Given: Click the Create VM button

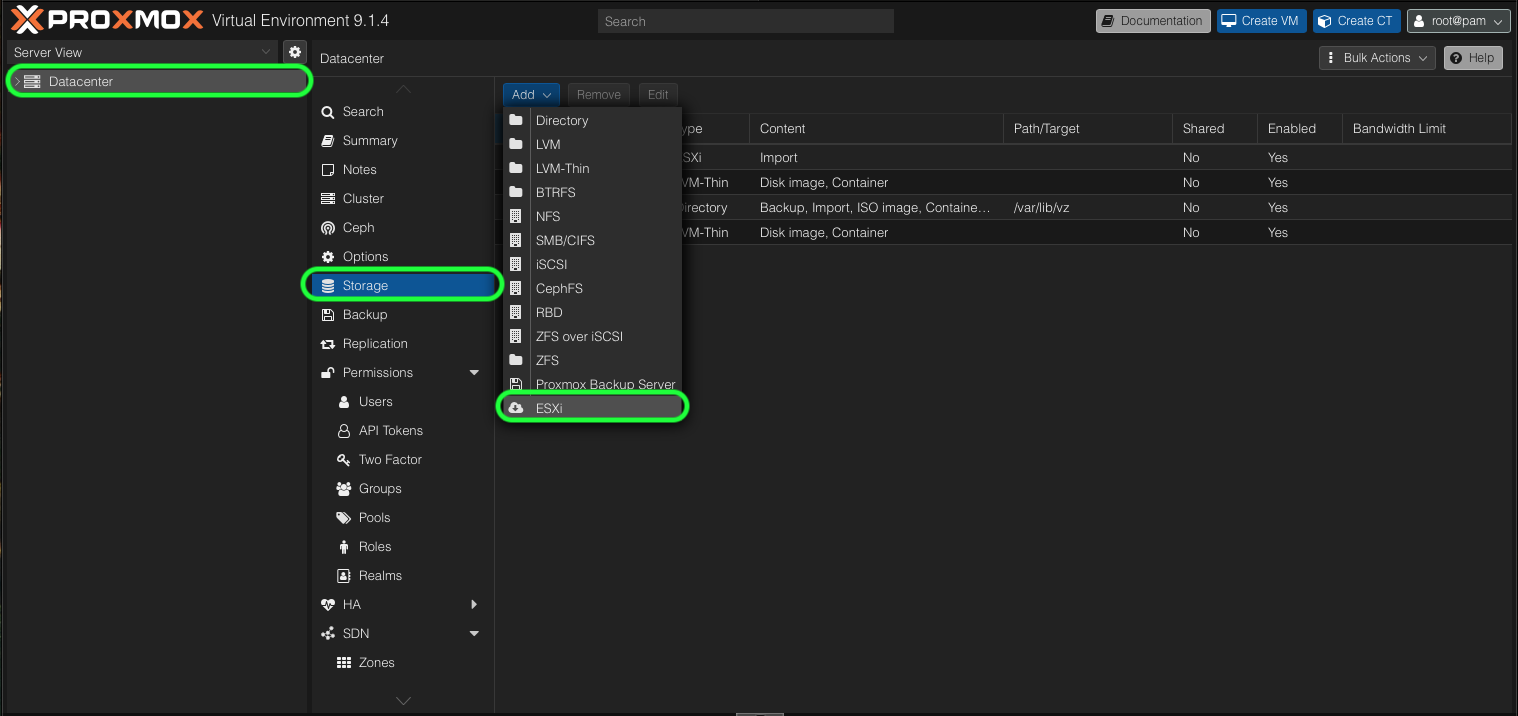Looking at the screenshot, I should [1260, 21].
